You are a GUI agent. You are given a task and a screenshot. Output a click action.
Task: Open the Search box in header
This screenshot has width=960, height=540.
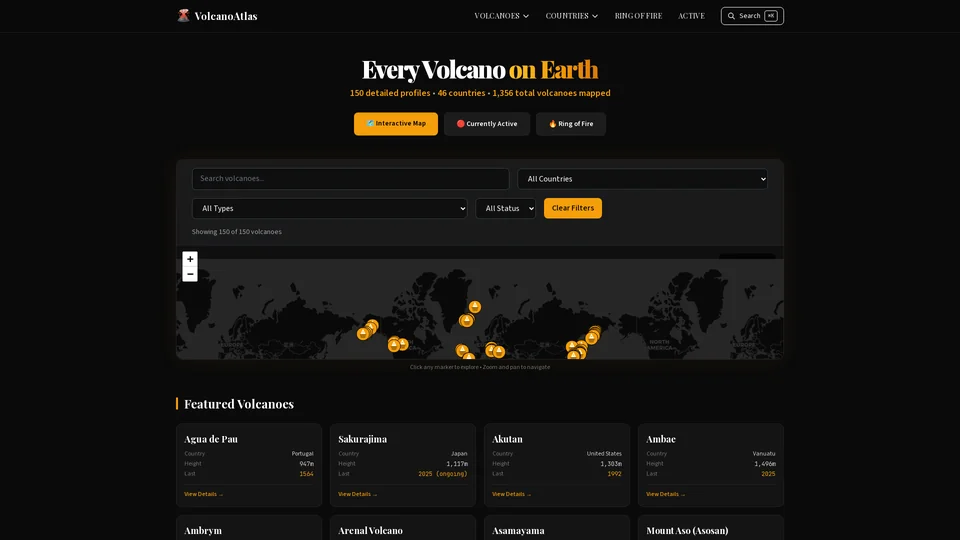[x=752, y=16]
